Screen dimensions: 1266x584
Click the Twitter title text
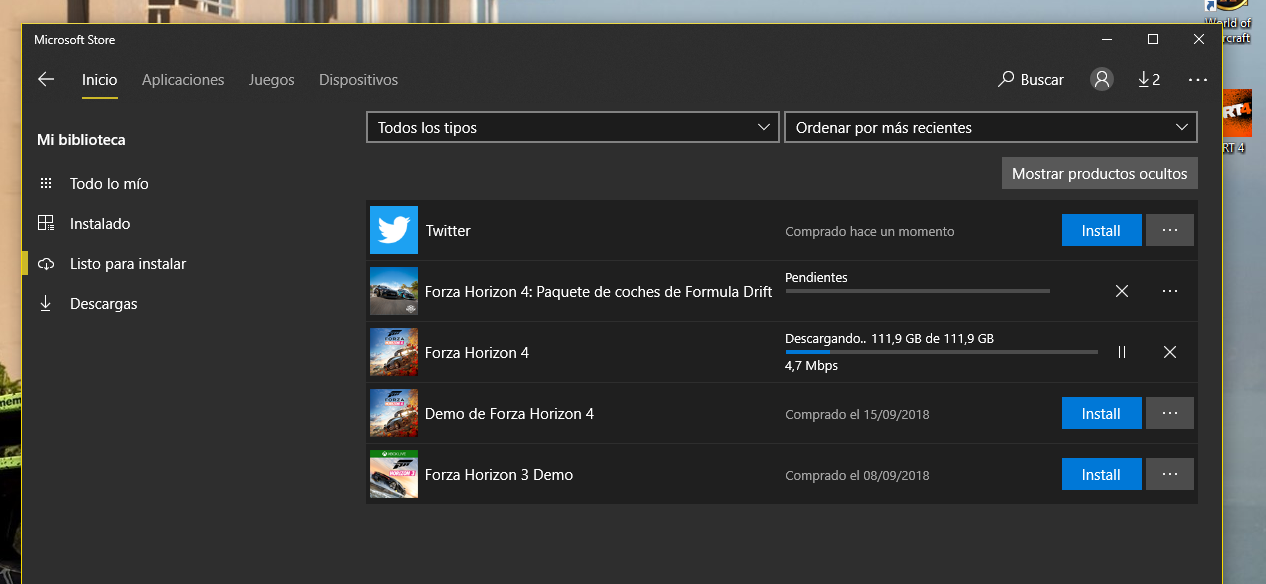pyautogui.click(x=448, y=231)
